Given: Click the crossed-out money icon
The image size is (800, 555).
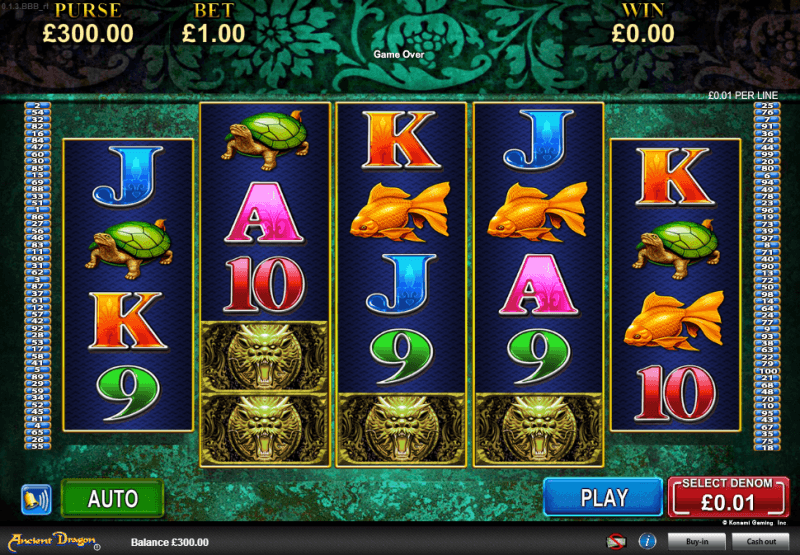Looking at the screenshot, I should click(x=616, y=541).
